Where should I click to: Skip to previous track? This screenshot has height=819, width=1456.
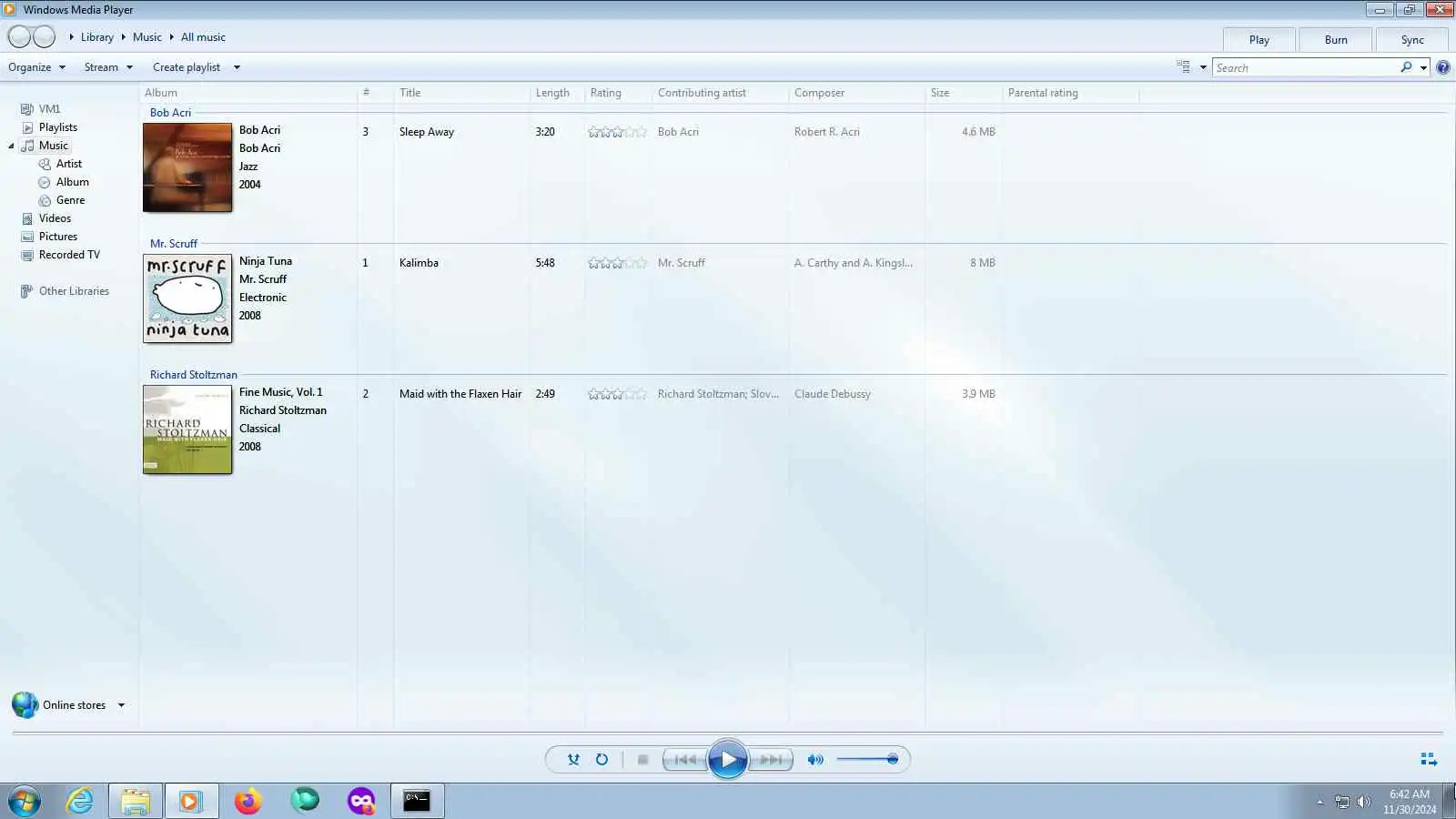pyautogui.click(x=686, y=759)
